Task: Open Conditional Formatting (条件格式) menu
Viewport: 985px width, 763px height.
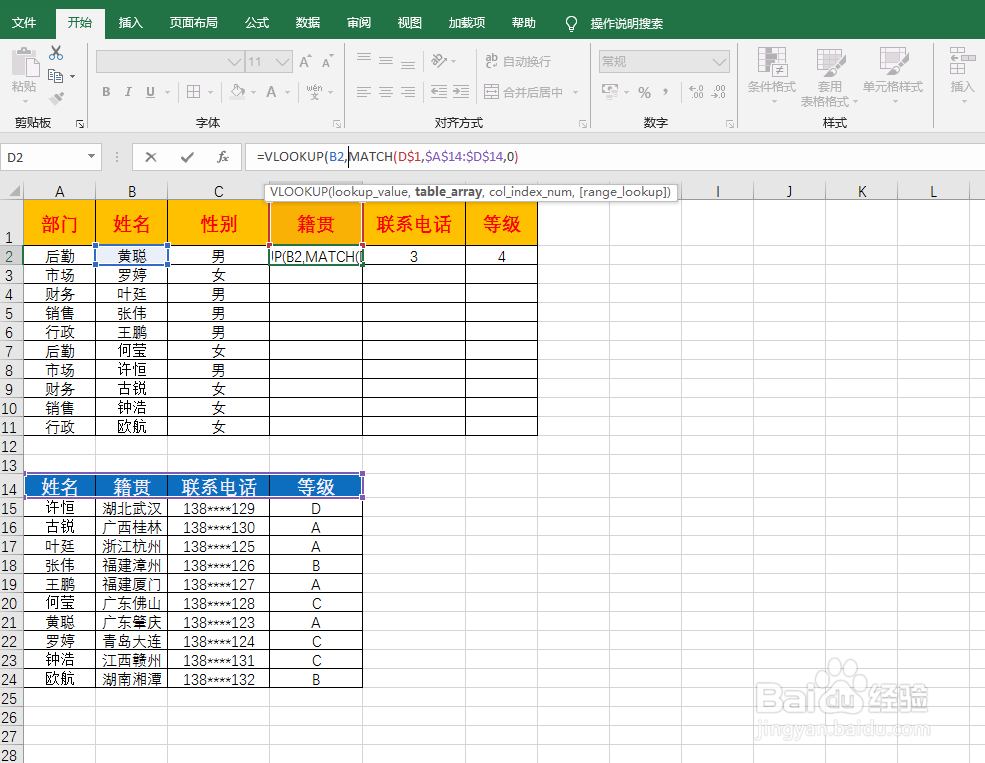Action: [772, 77]
